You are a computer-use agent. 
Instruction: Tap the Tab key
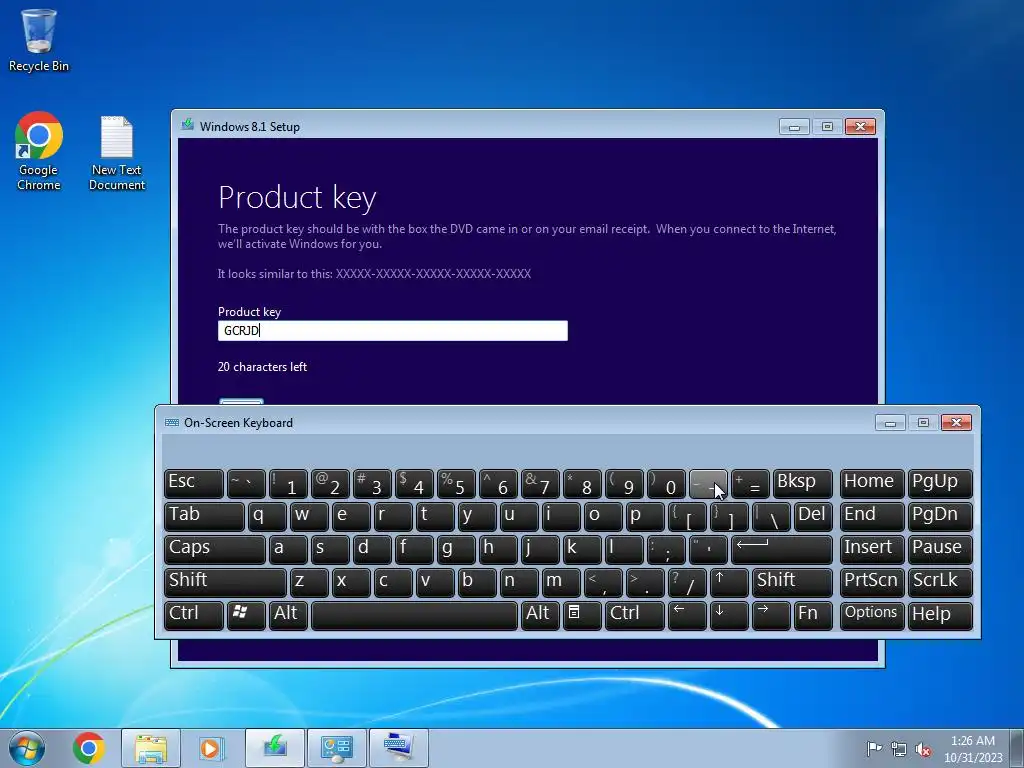coord(204,516)
